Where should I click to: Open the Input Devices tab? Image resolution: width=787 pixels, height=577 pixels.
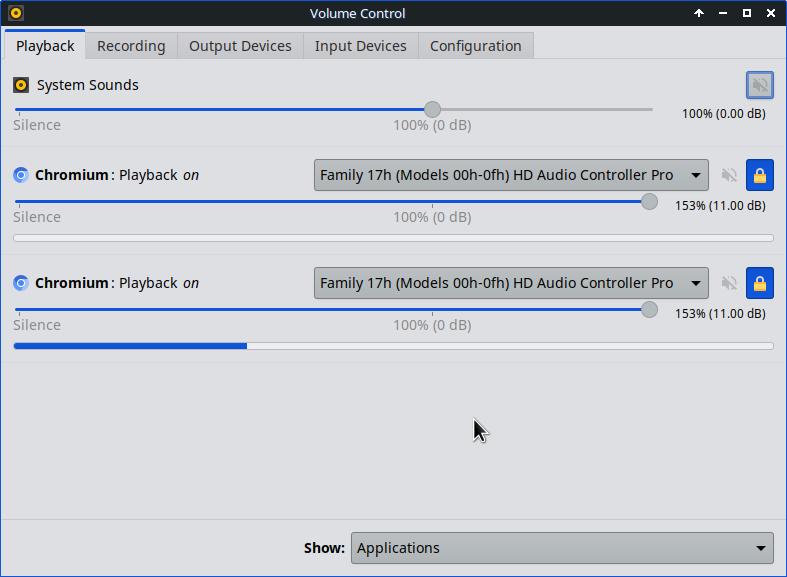(x=360, y=46)
